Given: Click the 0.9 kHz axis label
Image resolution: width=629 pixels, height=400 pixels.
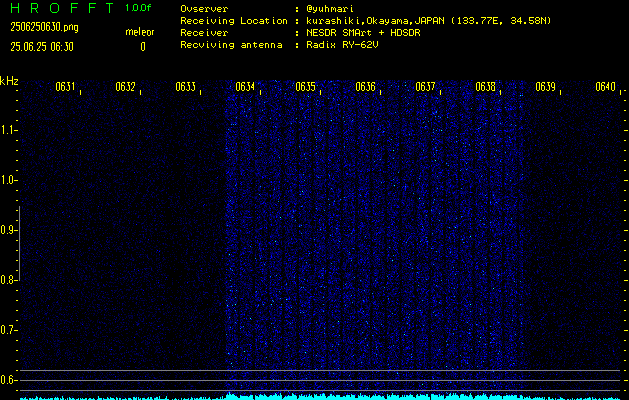Looking at the screenshot, I should tap(7, 230).
